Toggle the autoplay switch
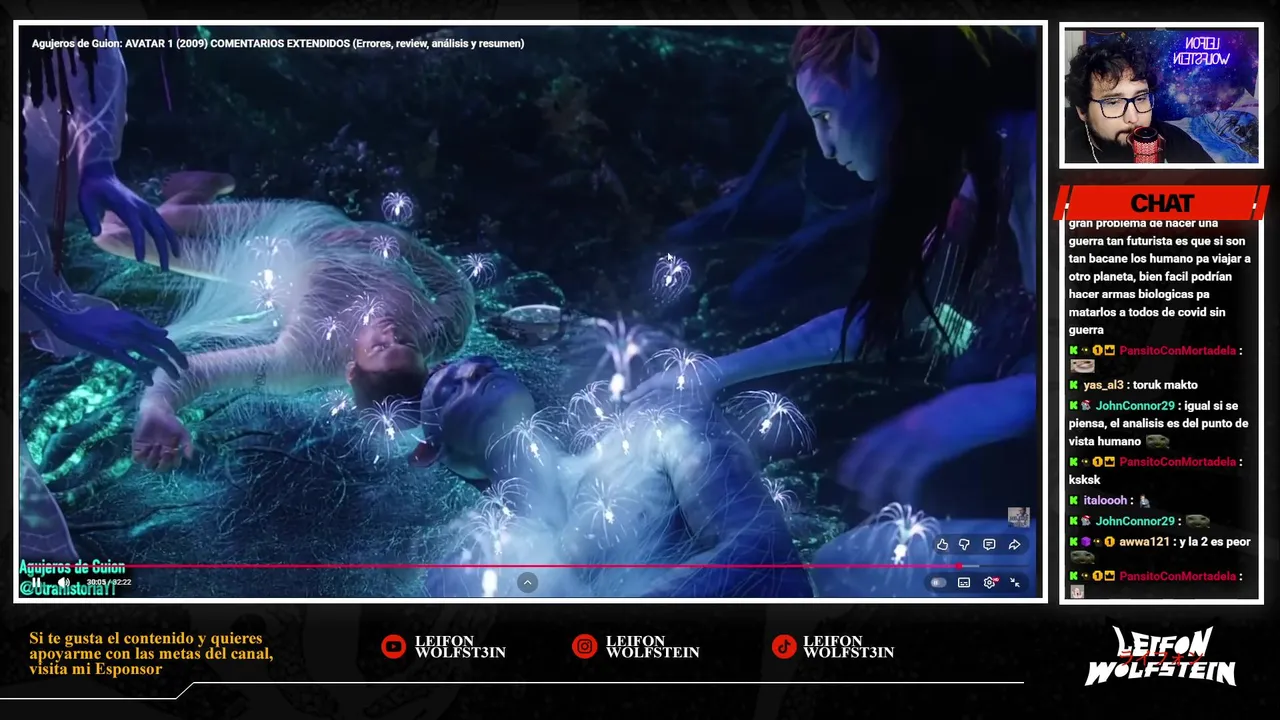Screen dimensions: 1280x720 [938, 582]
